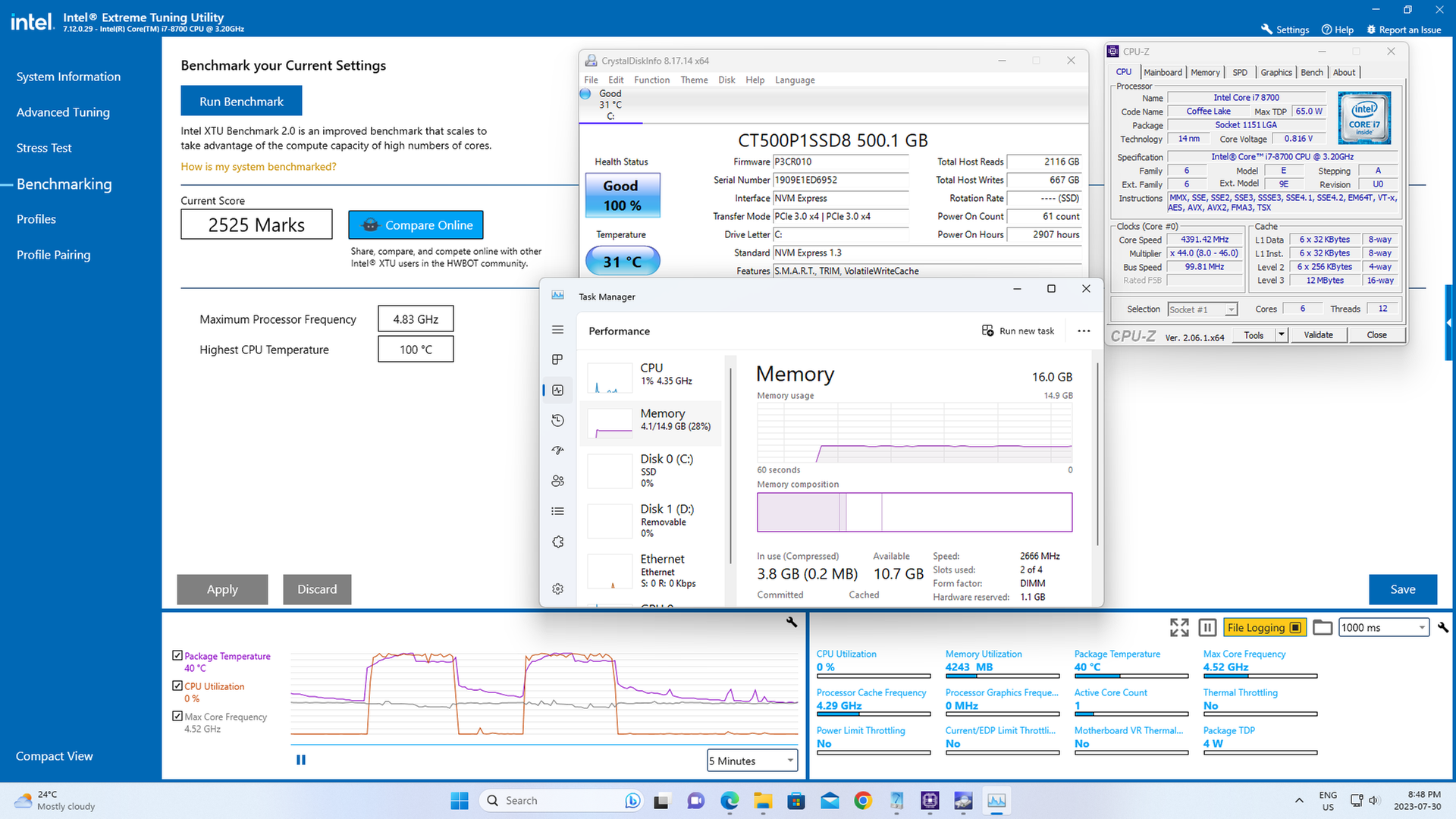
Task: Click the wrench icon above the XTU graph
Action: click(x=792, y=622)
